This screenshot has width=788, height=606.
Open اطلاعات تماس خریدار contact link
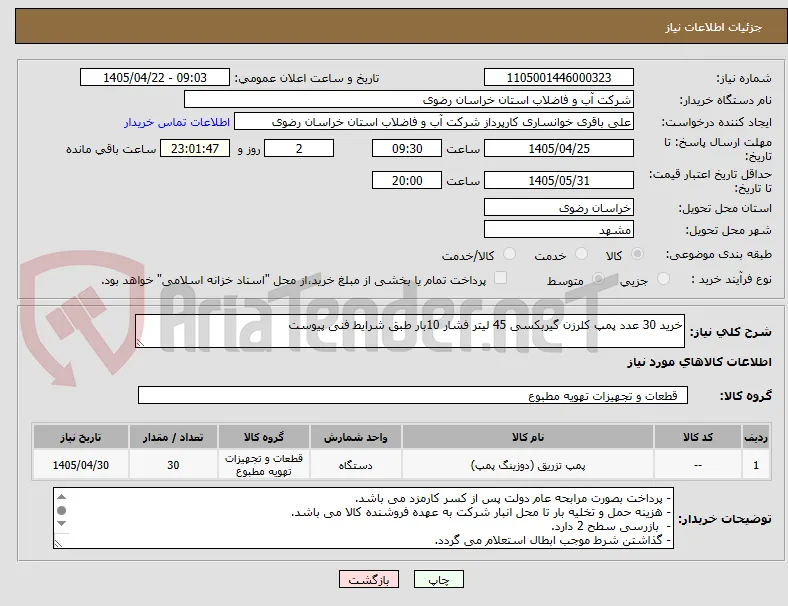(x=177, y=122)
